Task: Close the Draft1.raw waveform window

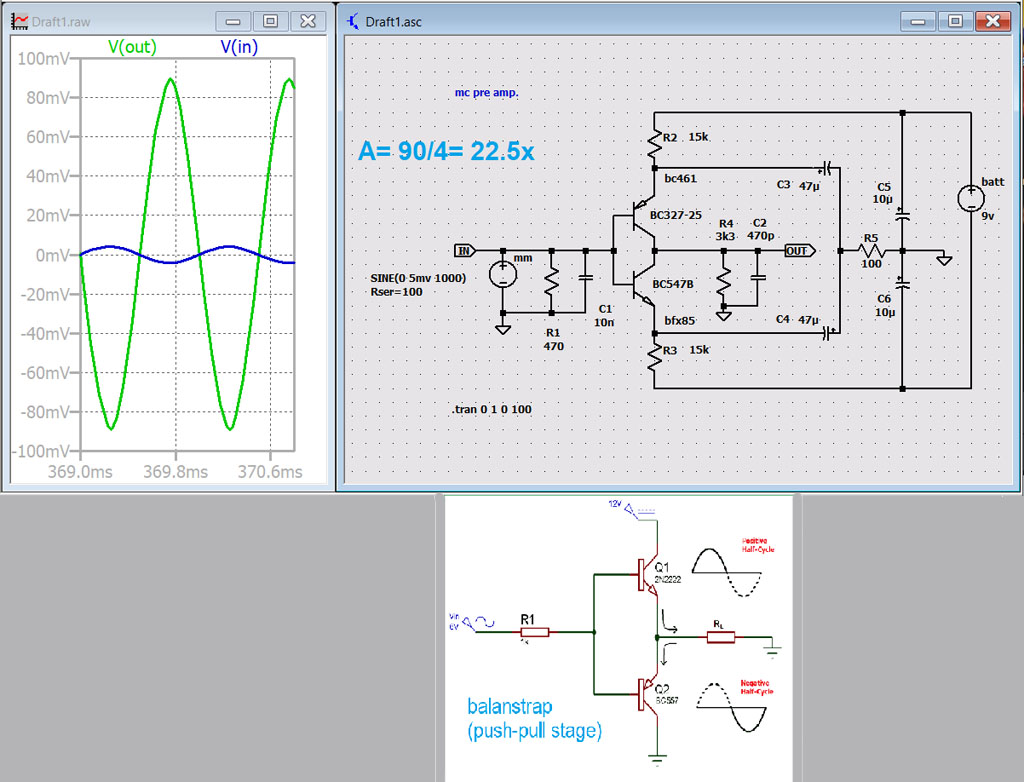Action: point(308,21)
